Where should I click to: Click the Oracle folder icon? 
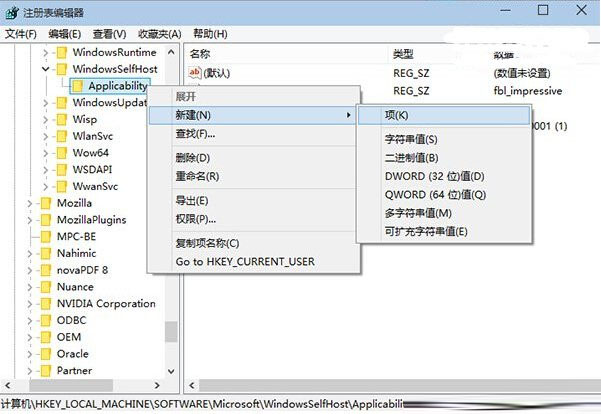tap(45, 354)
